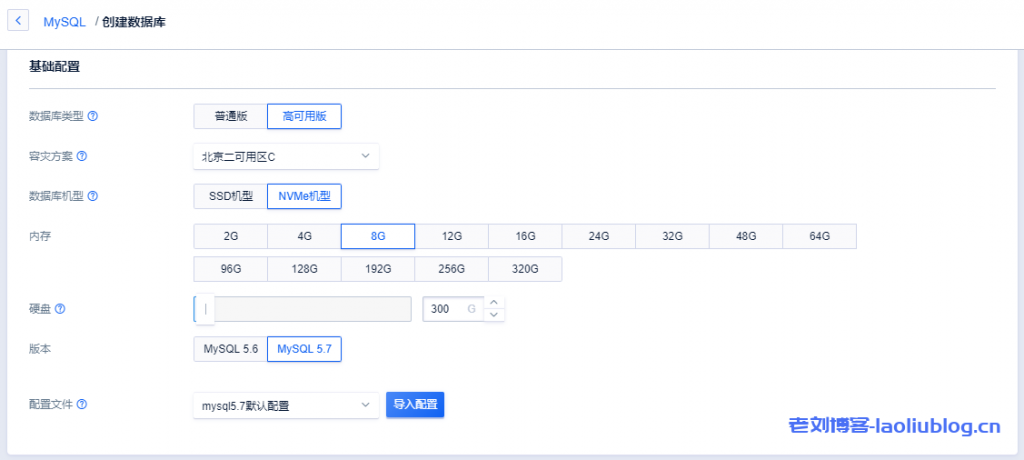
Task: Click the back arrow button beside MySQL
Action: pos(19,21)
